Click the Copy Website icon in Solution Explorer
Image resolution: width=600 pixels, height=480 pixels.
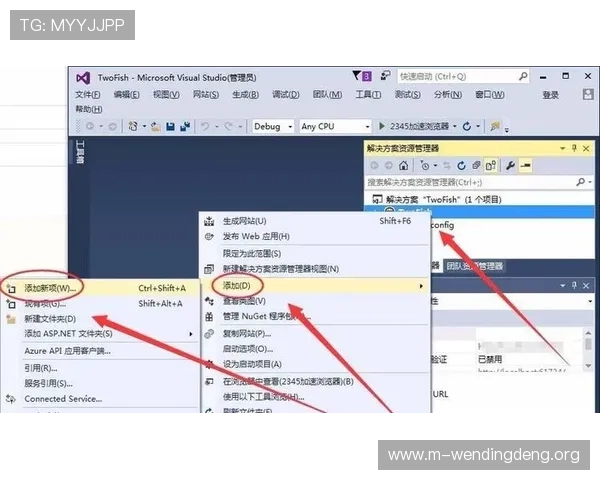point(476,166)
